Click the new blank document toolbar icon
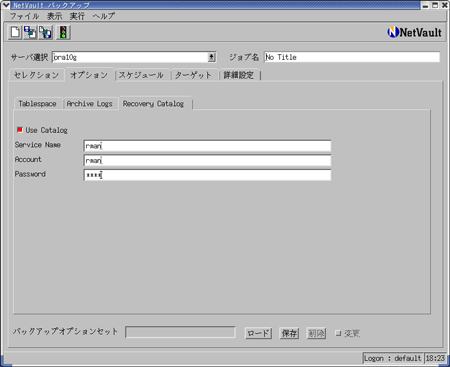This screenshot has height=367, width=450. coord(15,32)
